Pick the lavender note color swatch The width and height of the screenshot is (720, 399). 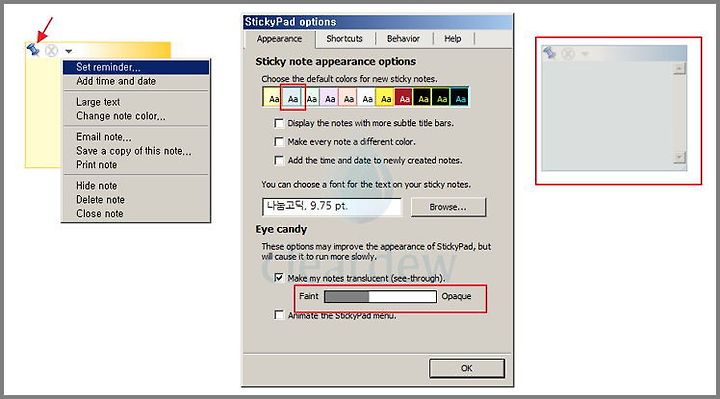pos(330,97)
